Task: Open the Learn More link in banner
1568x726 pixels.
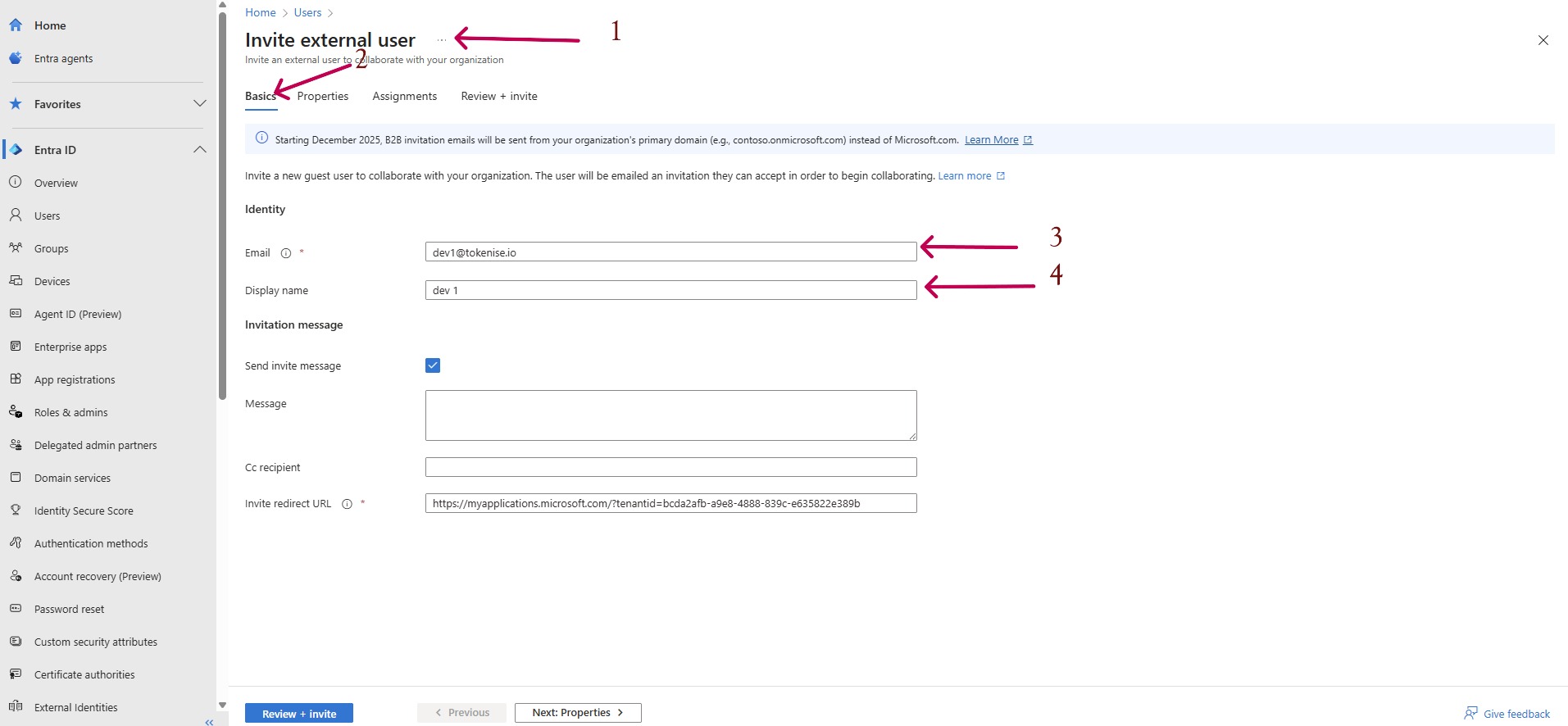Action: [x=991, y=140]
